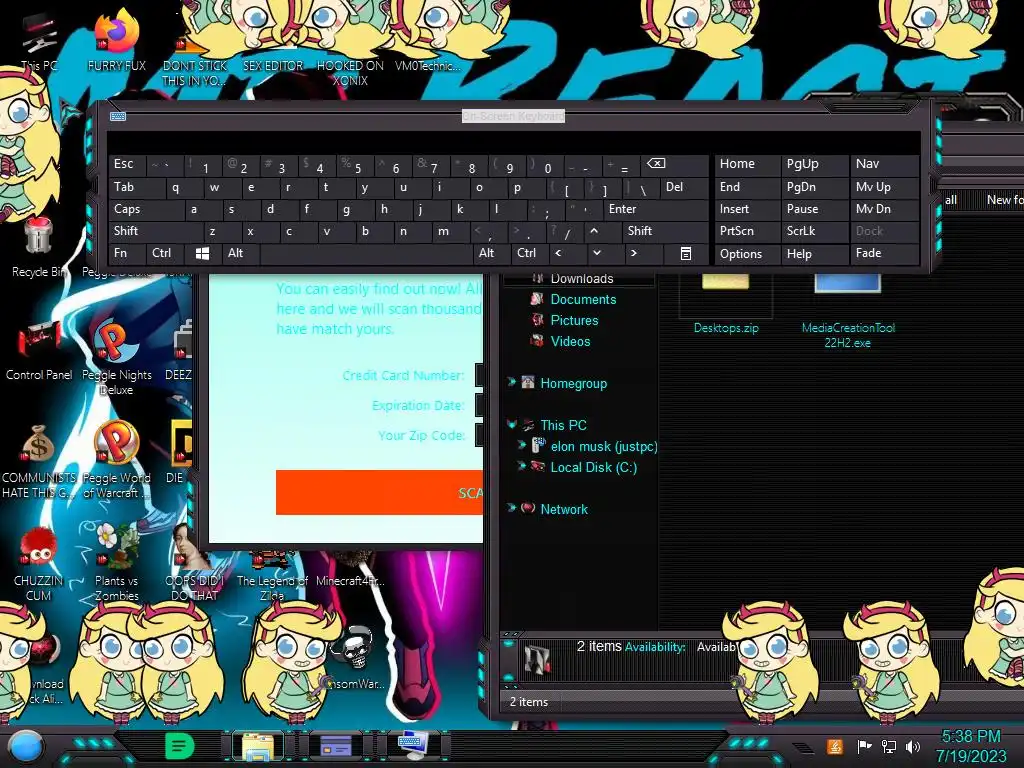Viewport: 1024px width, 768px height.
Task: Click the volume speaker tray icon
Action: 913,746
